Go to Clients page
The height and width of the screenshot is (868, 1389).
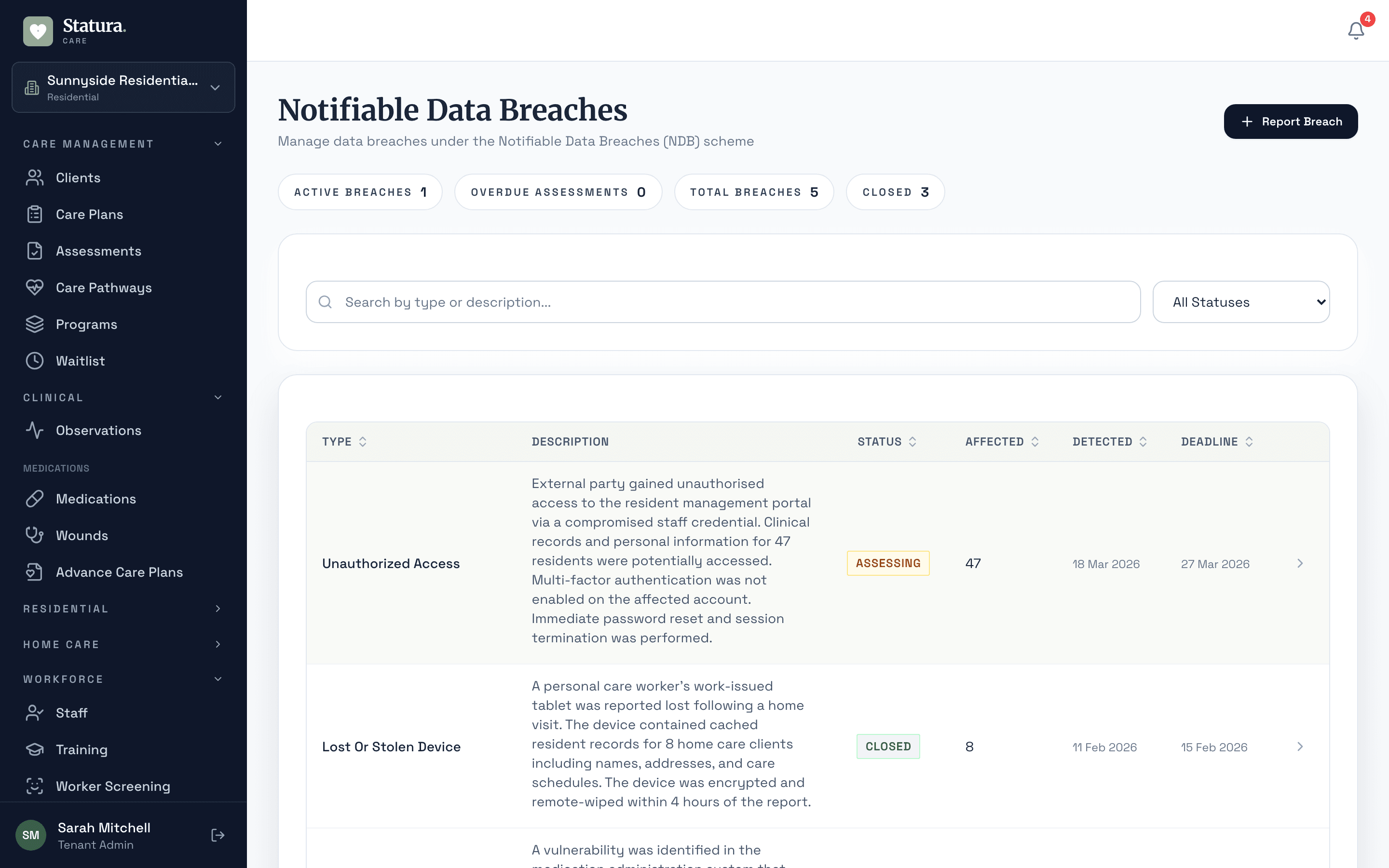[x=123, y=178]
